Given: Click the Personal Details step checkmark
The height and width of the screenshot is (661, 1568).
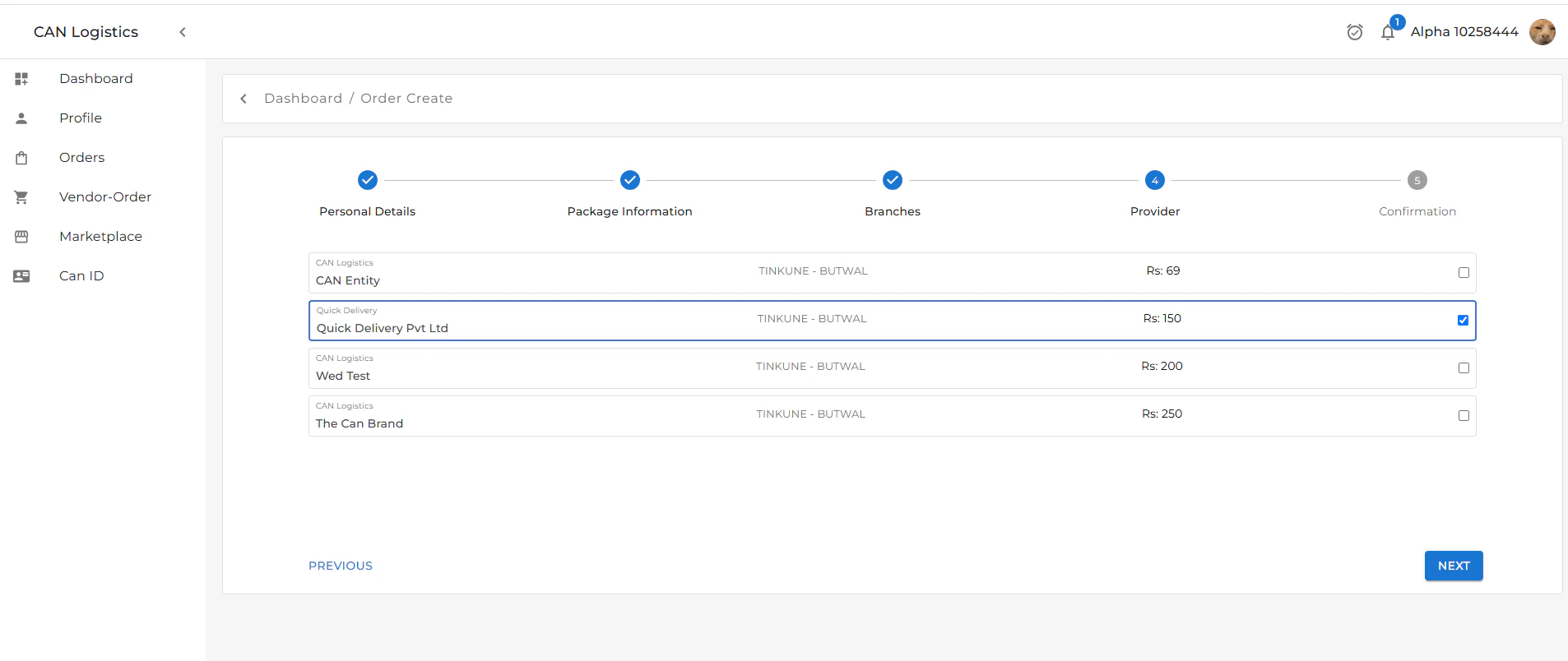Looking at the screenshot, I should click(368, 180).
